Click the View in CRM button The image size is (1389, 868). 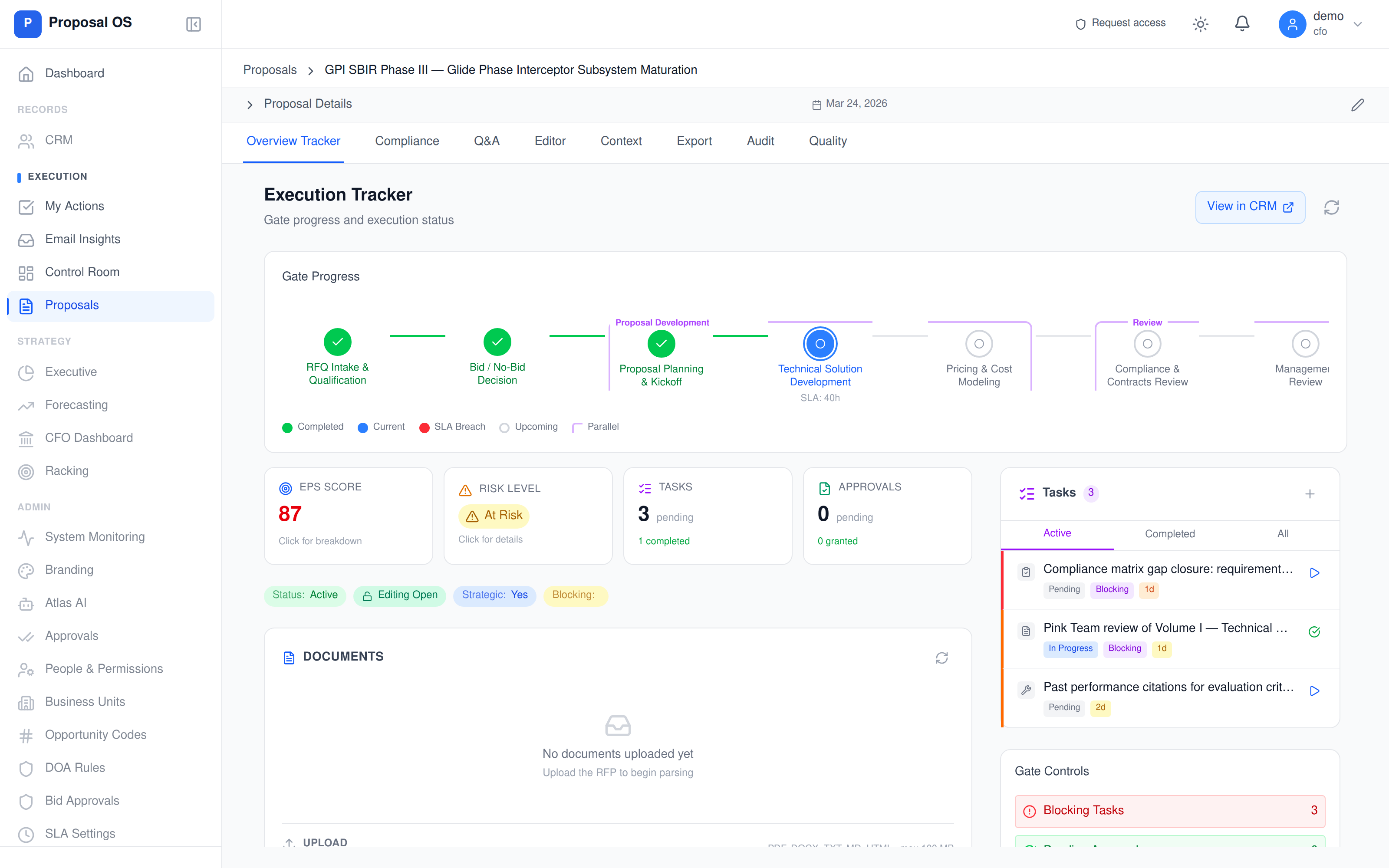point(1250,207)
